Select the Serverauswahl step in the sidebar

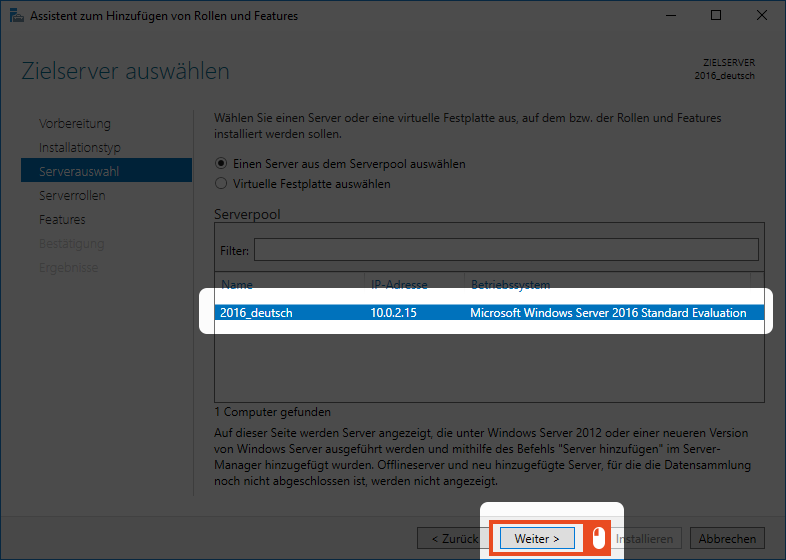79,172
